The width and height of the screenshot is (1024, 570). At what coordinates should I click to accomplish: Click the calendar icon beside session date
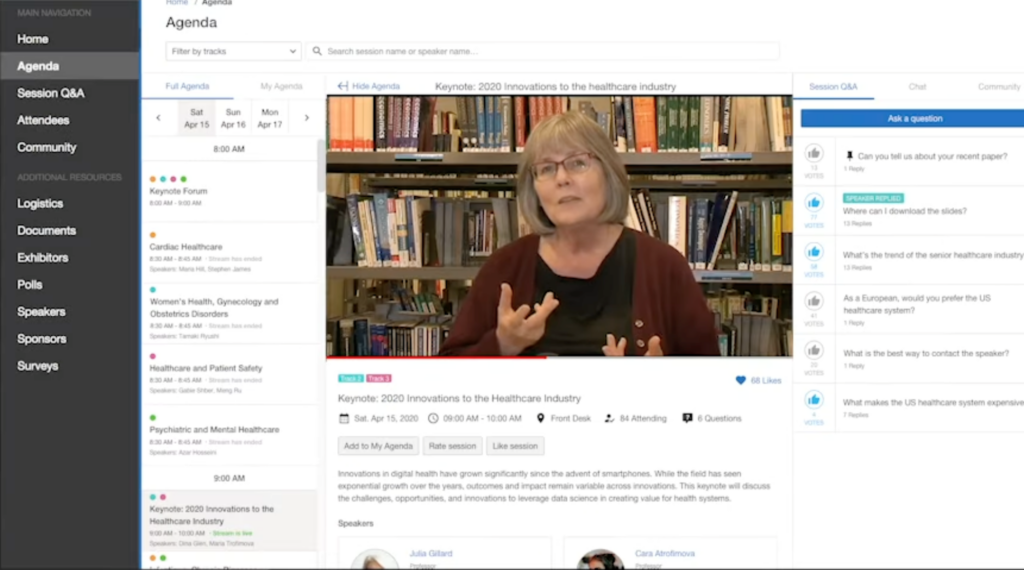click(x=344, y=419)
